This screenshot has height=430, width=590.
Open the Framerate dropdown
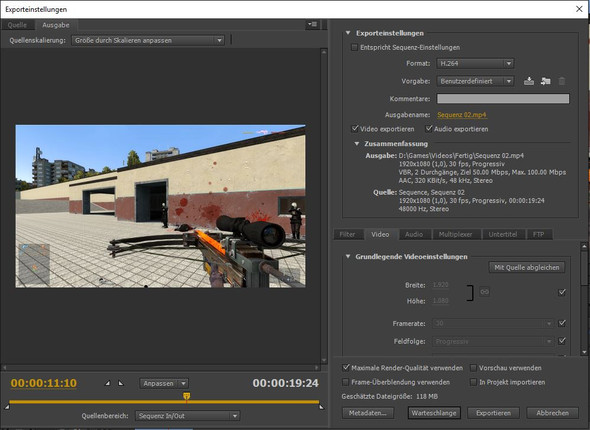tap(493, 323)
